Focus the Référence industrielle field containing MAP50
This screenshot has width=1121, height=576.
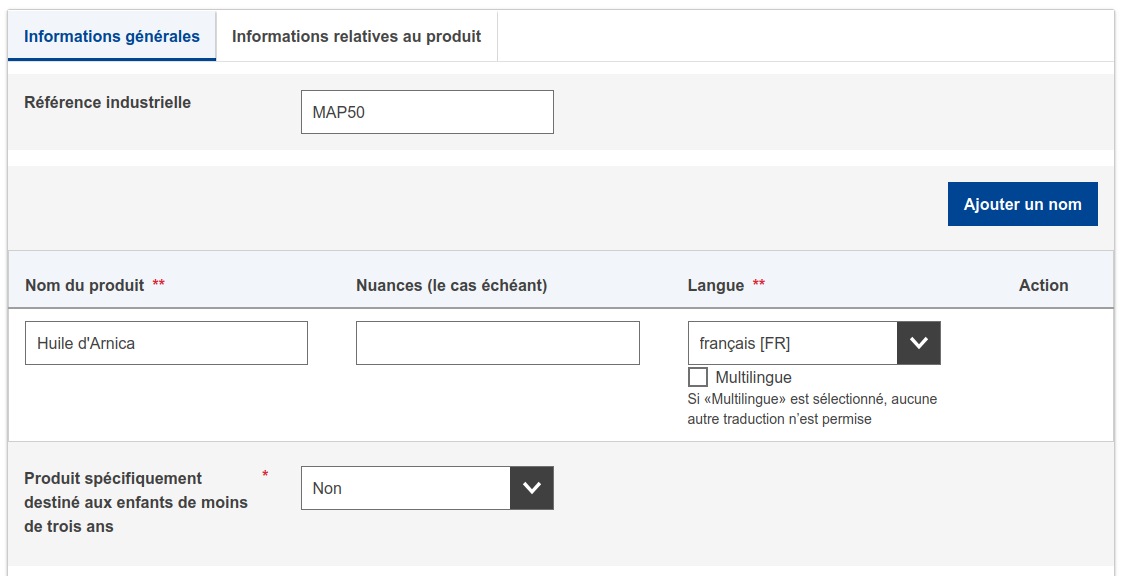click(427, 112)
